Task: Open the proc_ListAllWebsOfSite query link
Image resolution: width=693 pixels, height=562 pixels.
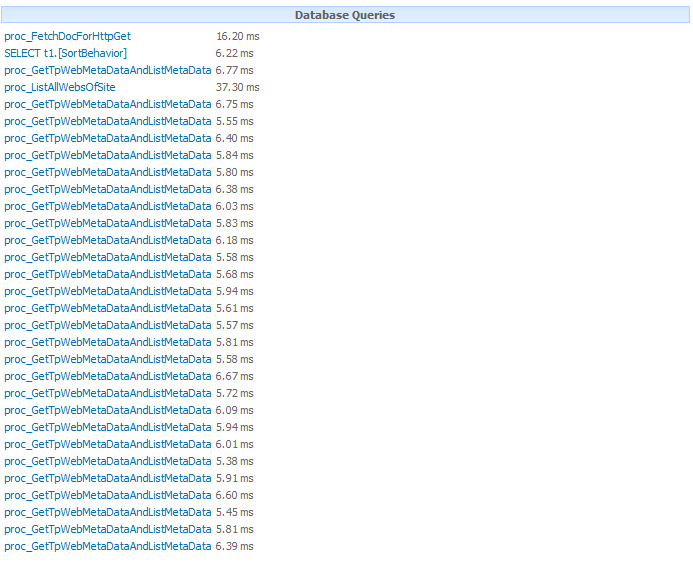Action: tap(60, 87)
